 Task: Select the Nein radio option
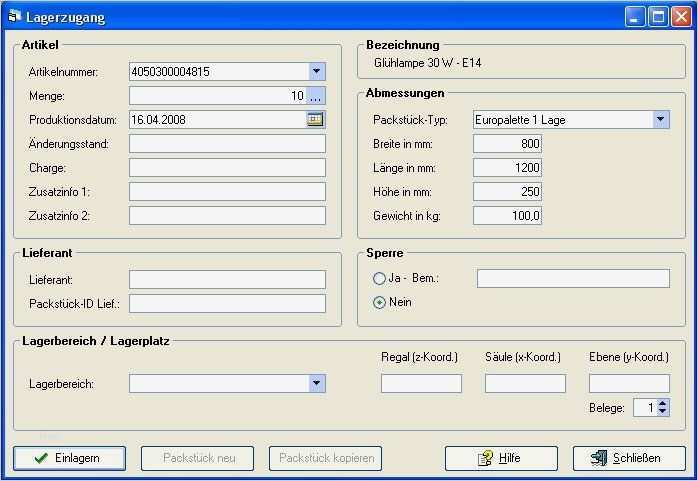click(x=379, y=303)
